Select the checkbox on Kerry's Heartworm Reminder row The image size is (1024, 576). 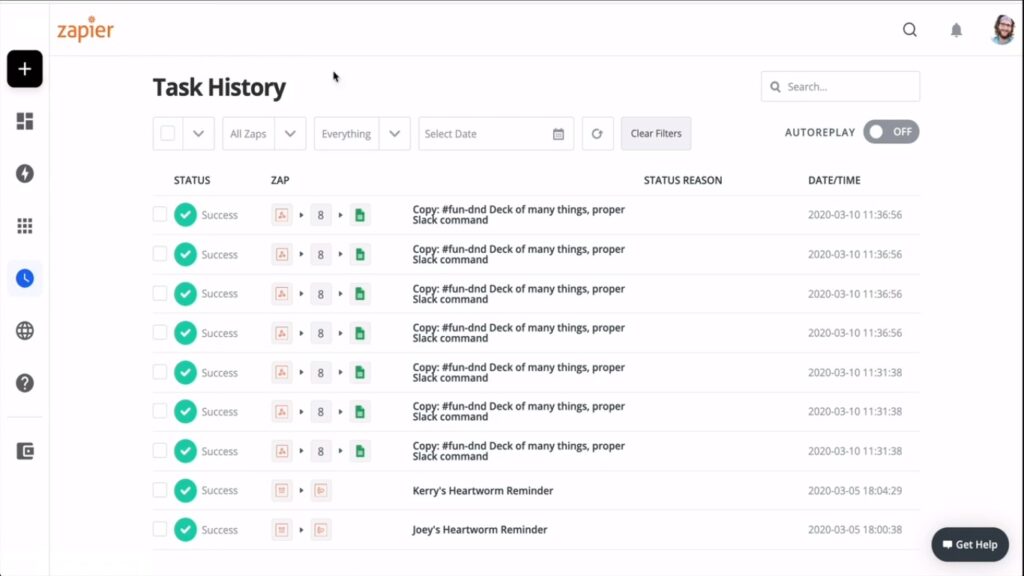[160, 490]
